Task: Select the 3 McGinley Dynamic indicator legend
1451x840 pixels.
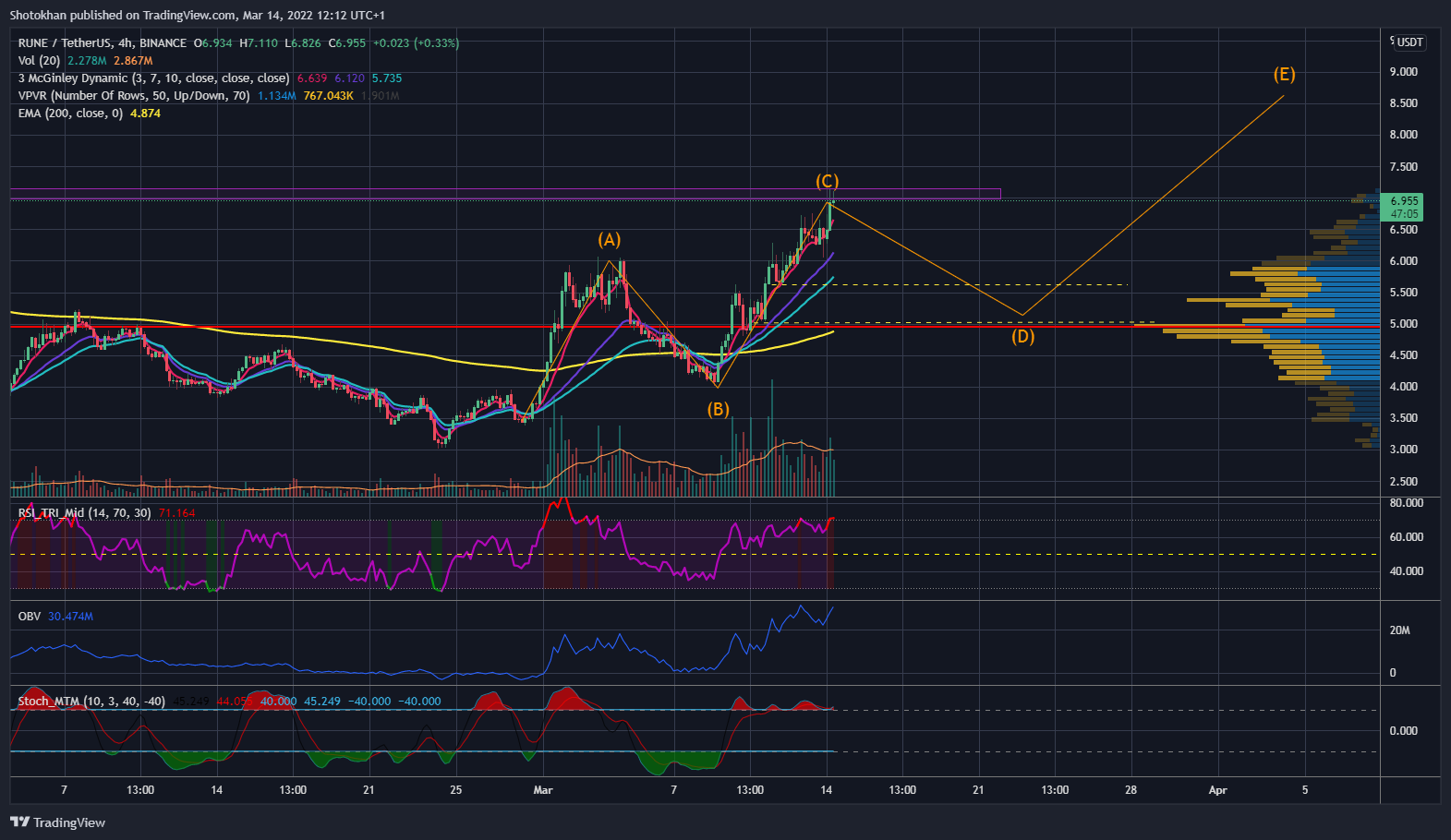Action: (x=153, y=78)
